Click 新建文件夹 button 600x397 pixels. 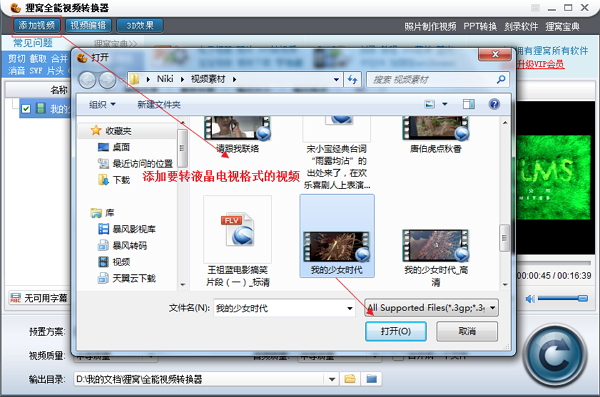click(x=159, y=105)
